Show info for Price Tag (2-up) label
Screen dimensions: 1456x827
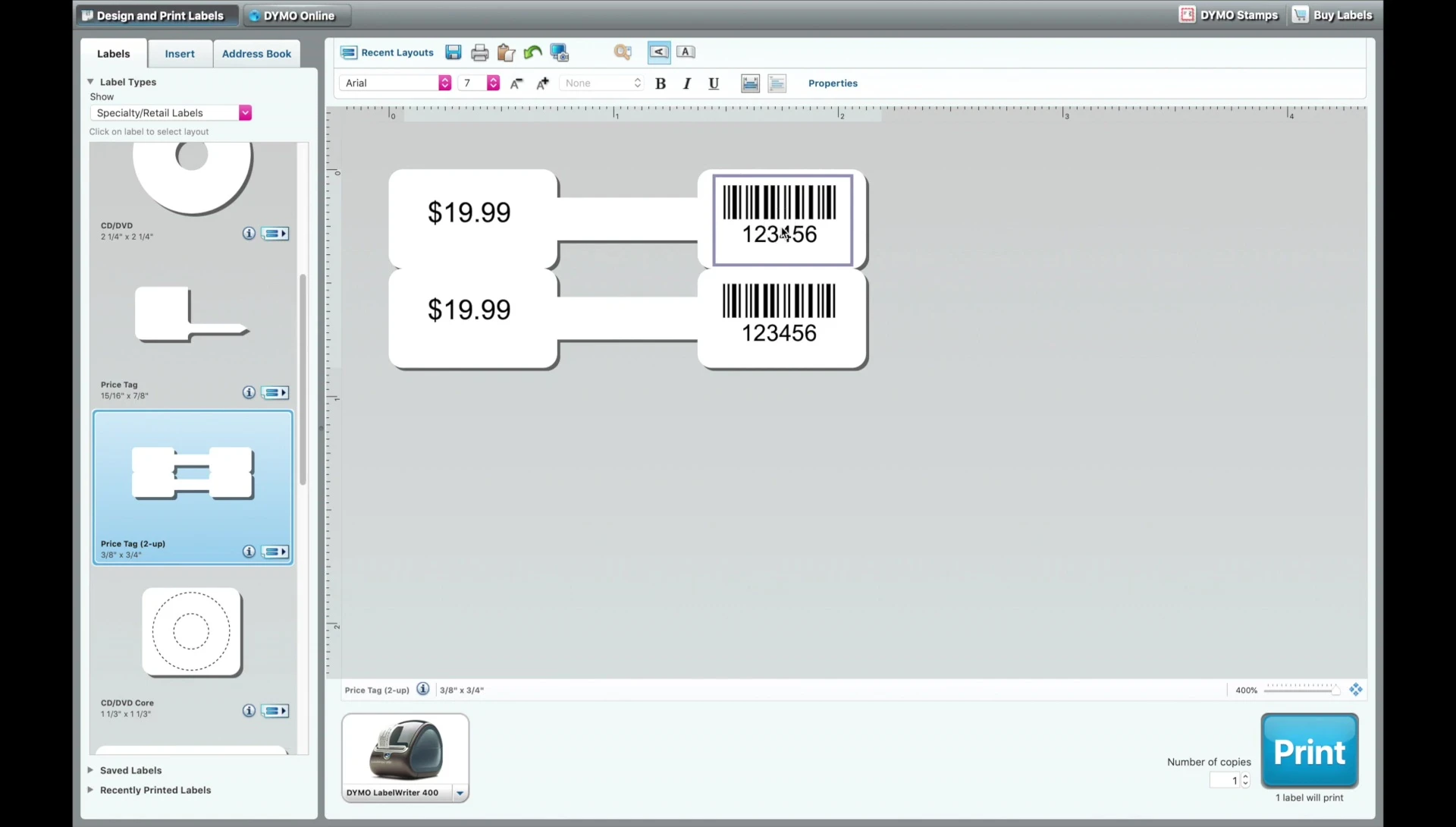(249, 552)
